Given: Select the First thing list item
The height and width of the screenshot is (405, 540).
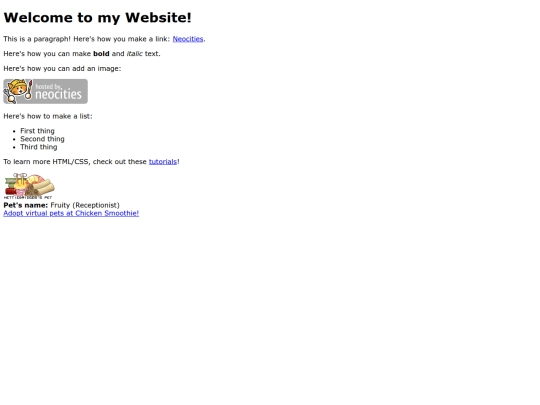Looking at the screenshot, I should click(37, 131).
